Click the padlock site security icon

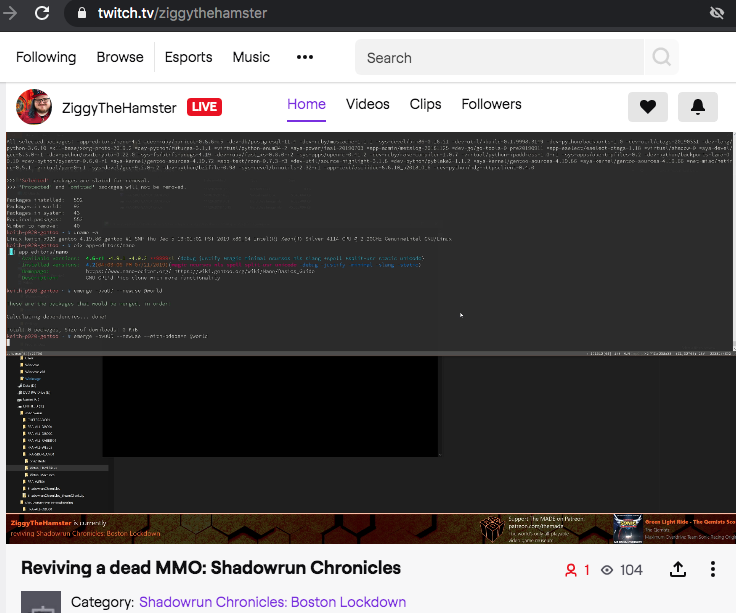click(82, 13)
